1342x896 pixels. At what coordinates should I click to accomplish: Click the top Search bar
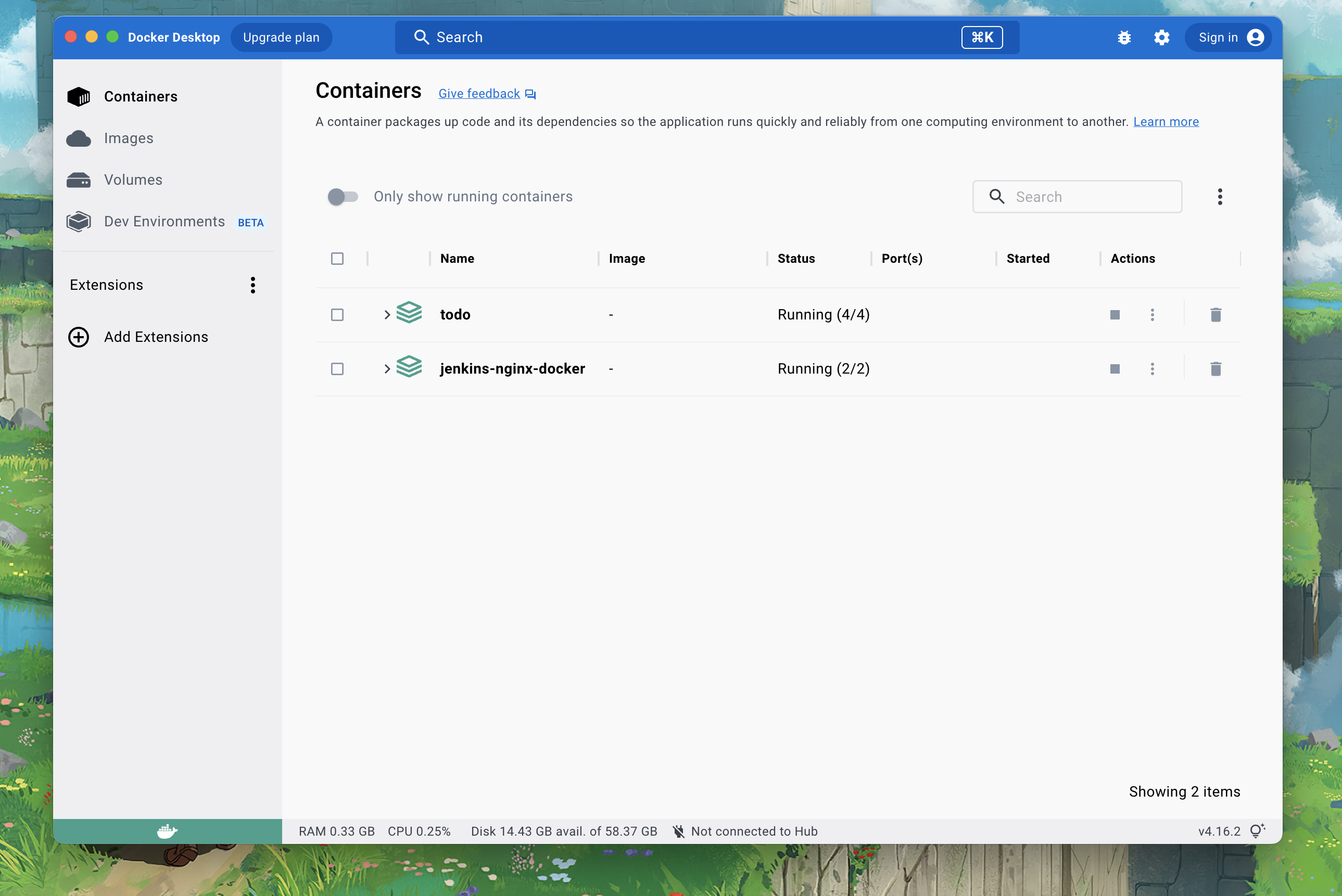tap(707, 37)
